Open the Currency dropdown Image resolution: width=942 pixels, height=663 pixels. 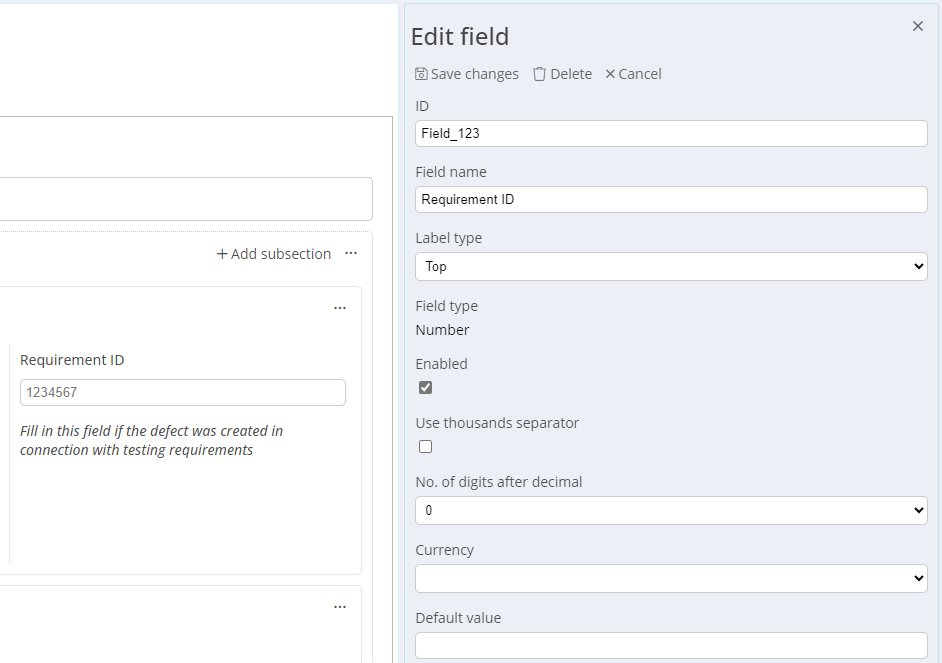tap(671, 578)
